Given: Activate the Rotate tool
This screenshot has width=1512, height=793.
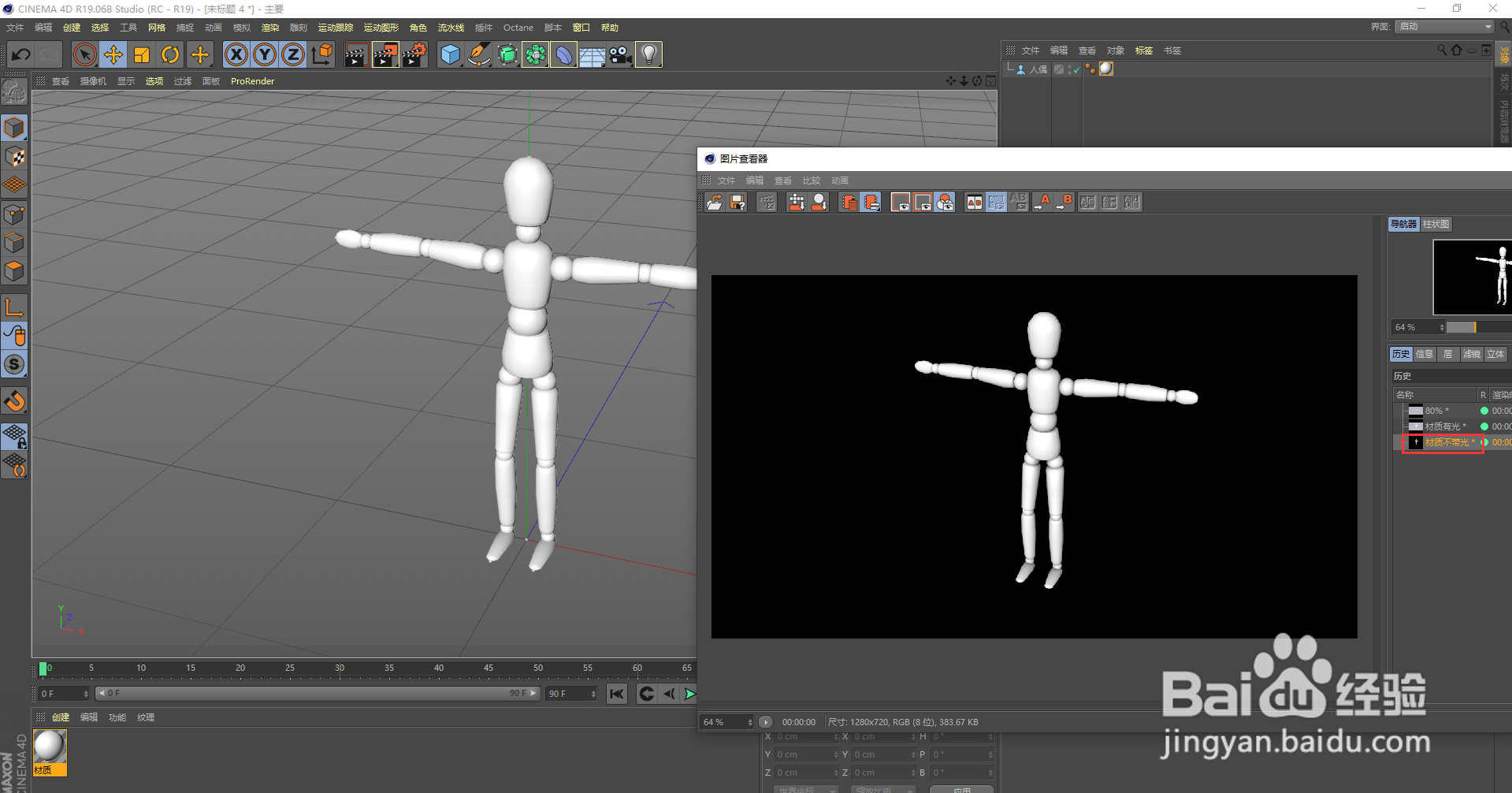Looking at the screenshot, I should pos(170,54).
